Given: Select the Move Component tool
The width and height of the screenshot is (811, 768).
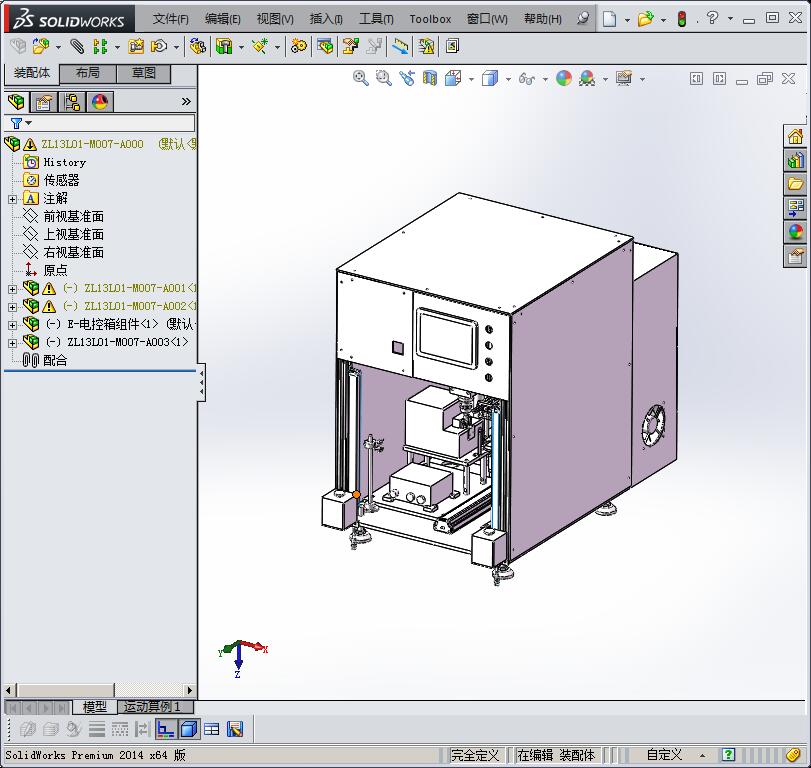Looking at the screenshot, I should point(159,47).
